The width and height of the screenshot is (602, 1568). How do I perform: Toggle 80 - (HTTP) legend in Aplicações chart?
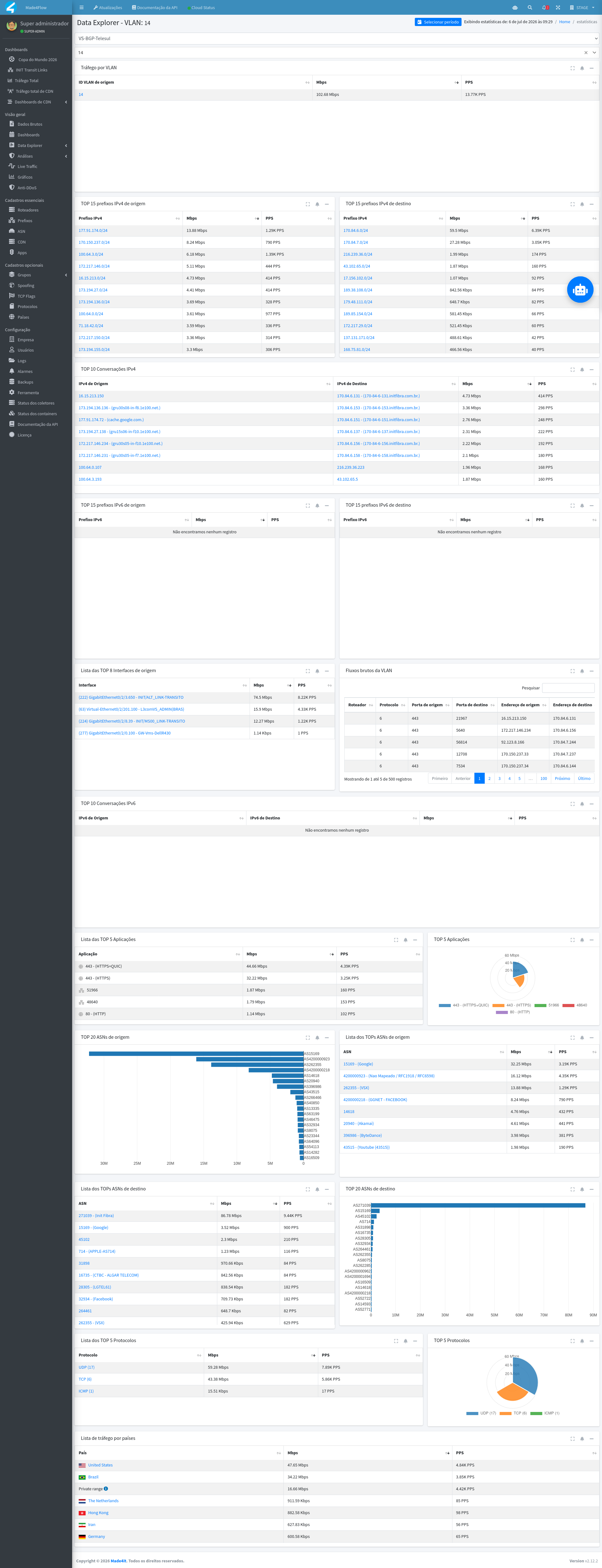[x=513, y=1012]
